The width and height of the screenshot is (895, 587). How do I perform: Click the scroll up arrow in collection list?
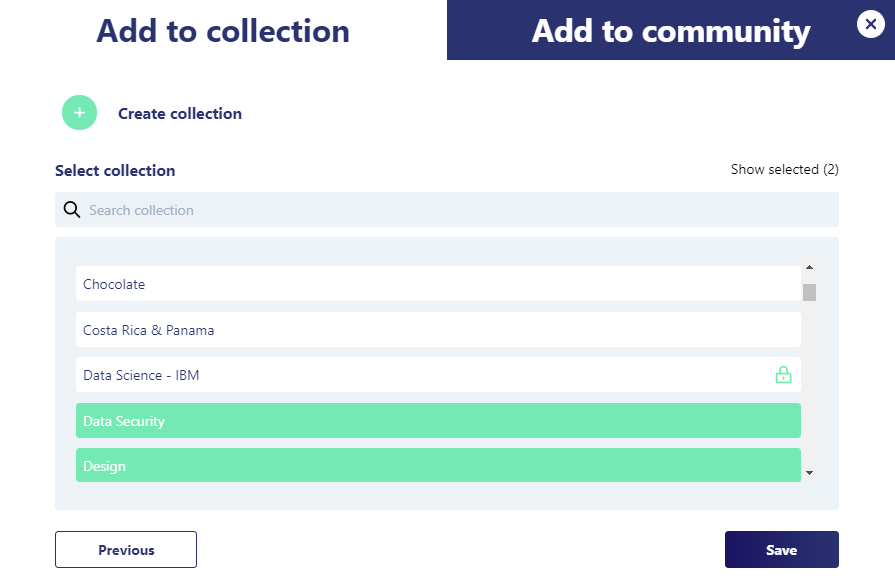(x=809, y=268)
